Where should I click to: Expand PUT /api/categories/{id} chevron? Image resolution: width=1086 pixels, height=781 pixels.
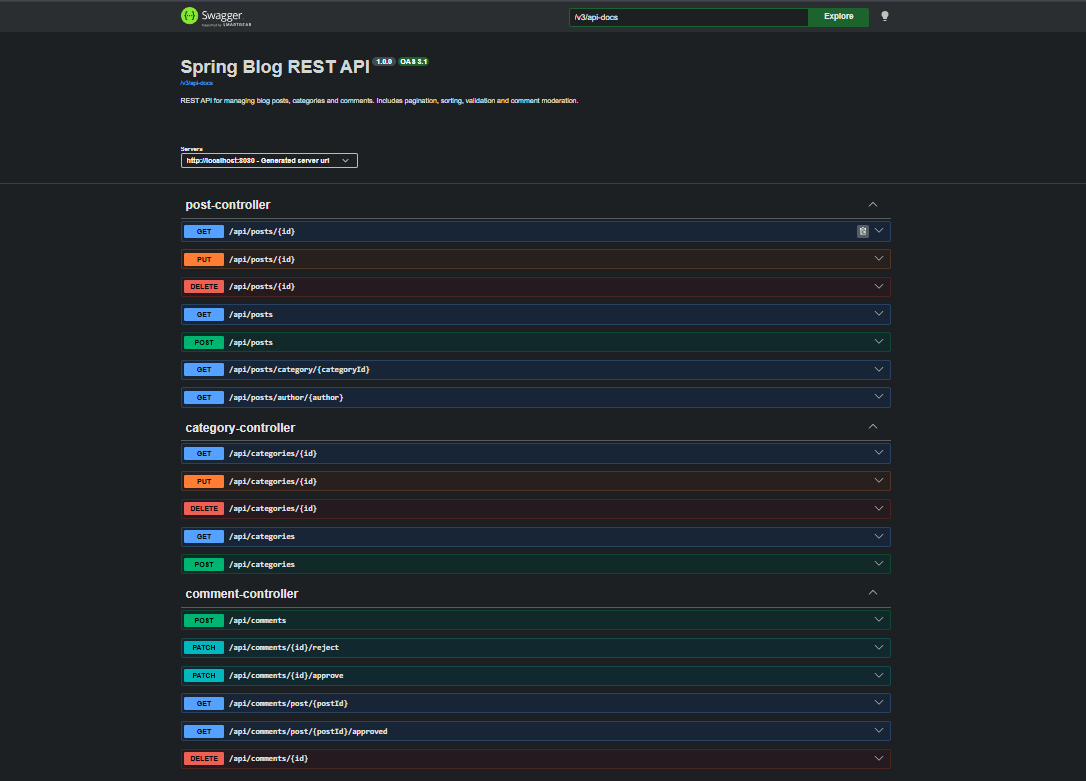[x=879, y=481]
